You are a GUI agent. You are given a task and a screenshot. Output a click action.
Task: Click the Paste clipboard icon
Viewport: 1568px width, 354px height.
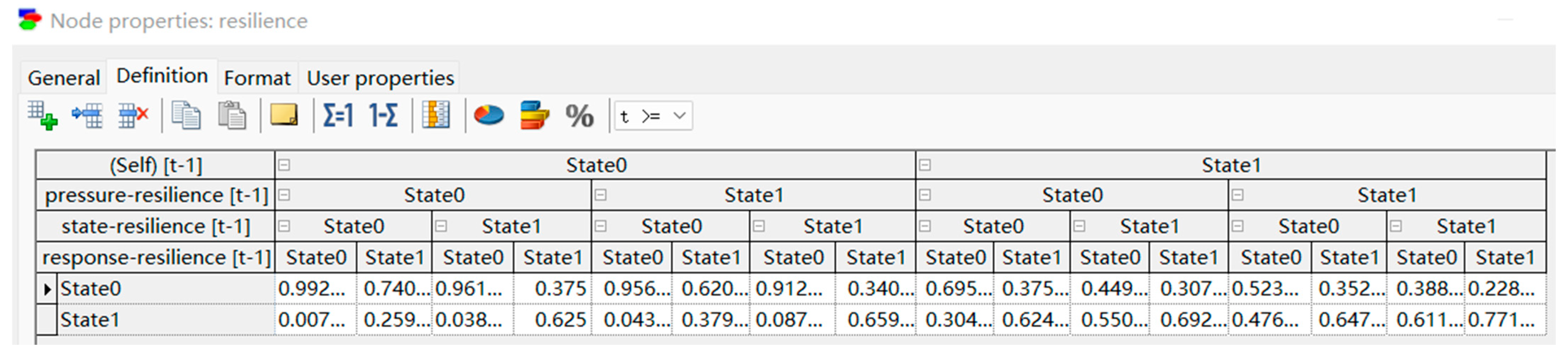pyautogui.click(x=232, y=116)
